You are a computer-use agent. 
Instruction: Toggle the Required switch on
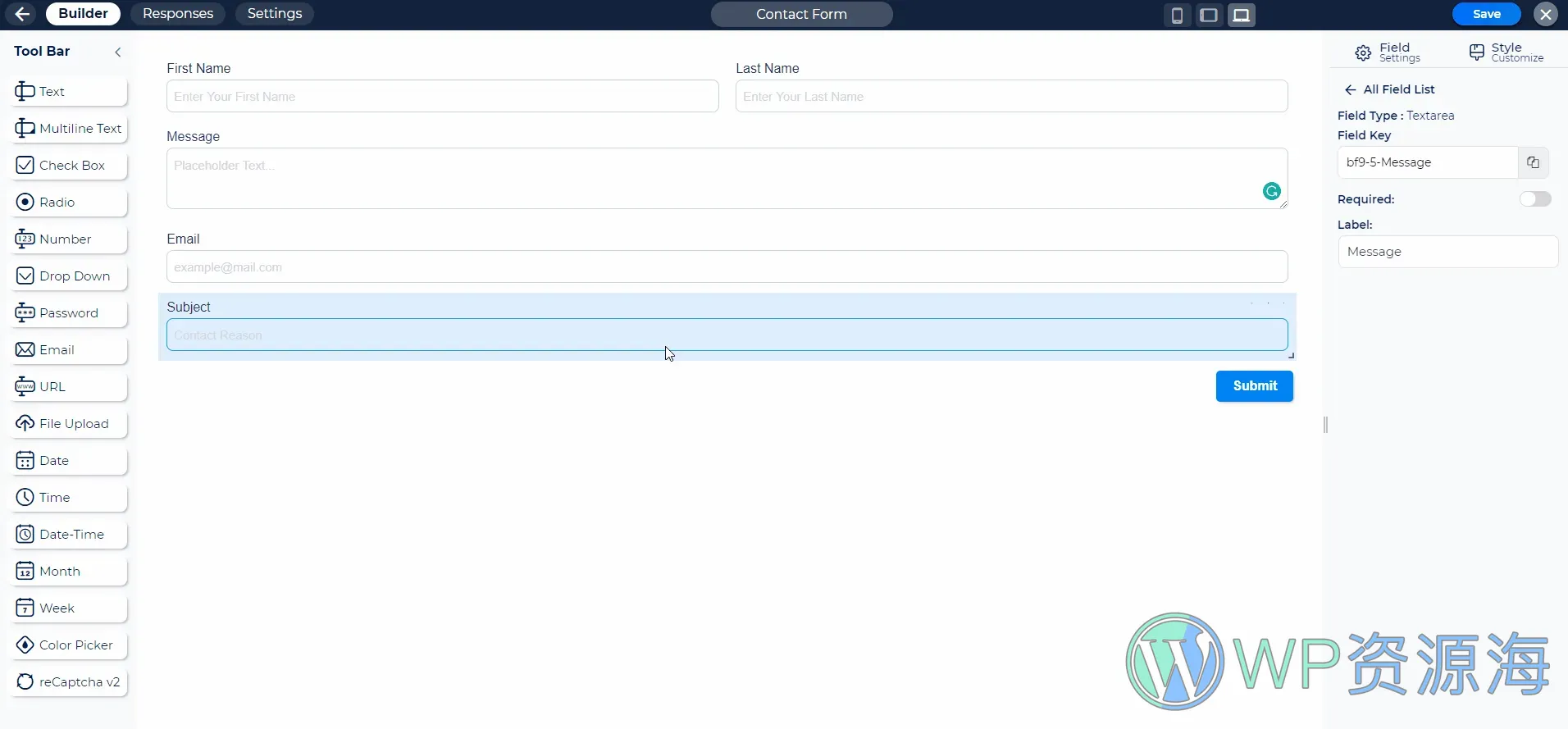[x=1534, y=199]
